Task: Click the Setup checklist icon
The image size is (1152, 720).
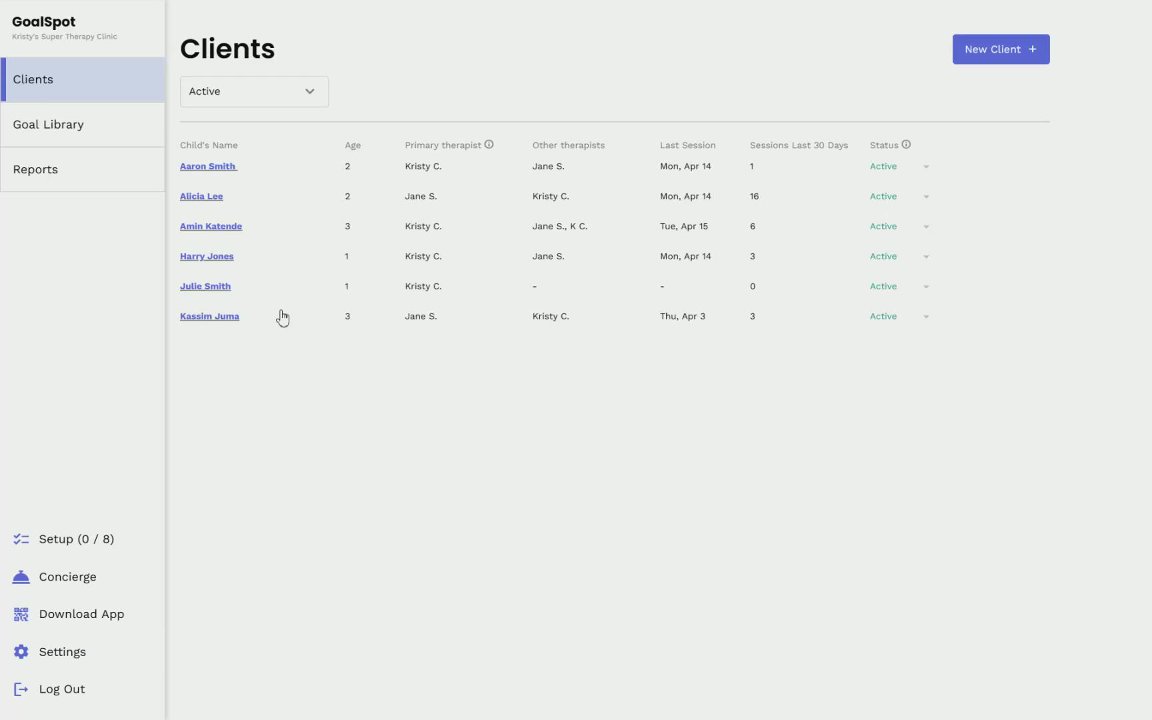Action: tap(21, 539)
